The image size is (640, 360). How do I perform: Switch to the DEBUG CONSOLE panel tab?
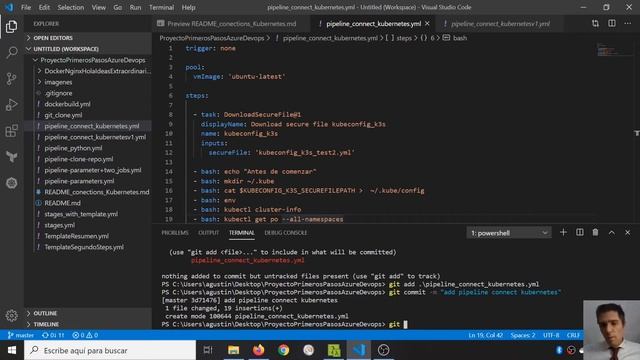pyautogui.click(x=286, y=233)
